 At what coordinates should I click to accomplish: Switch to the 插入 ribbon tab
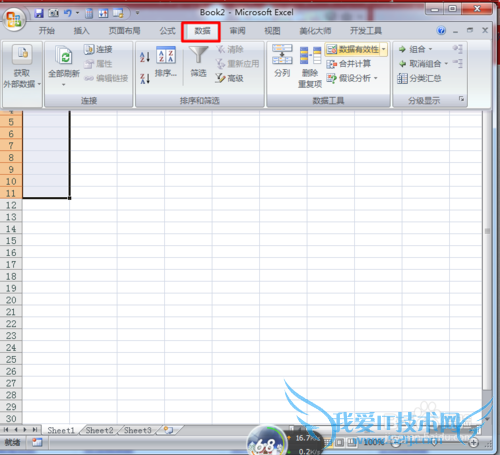click(x=81, y=31)
